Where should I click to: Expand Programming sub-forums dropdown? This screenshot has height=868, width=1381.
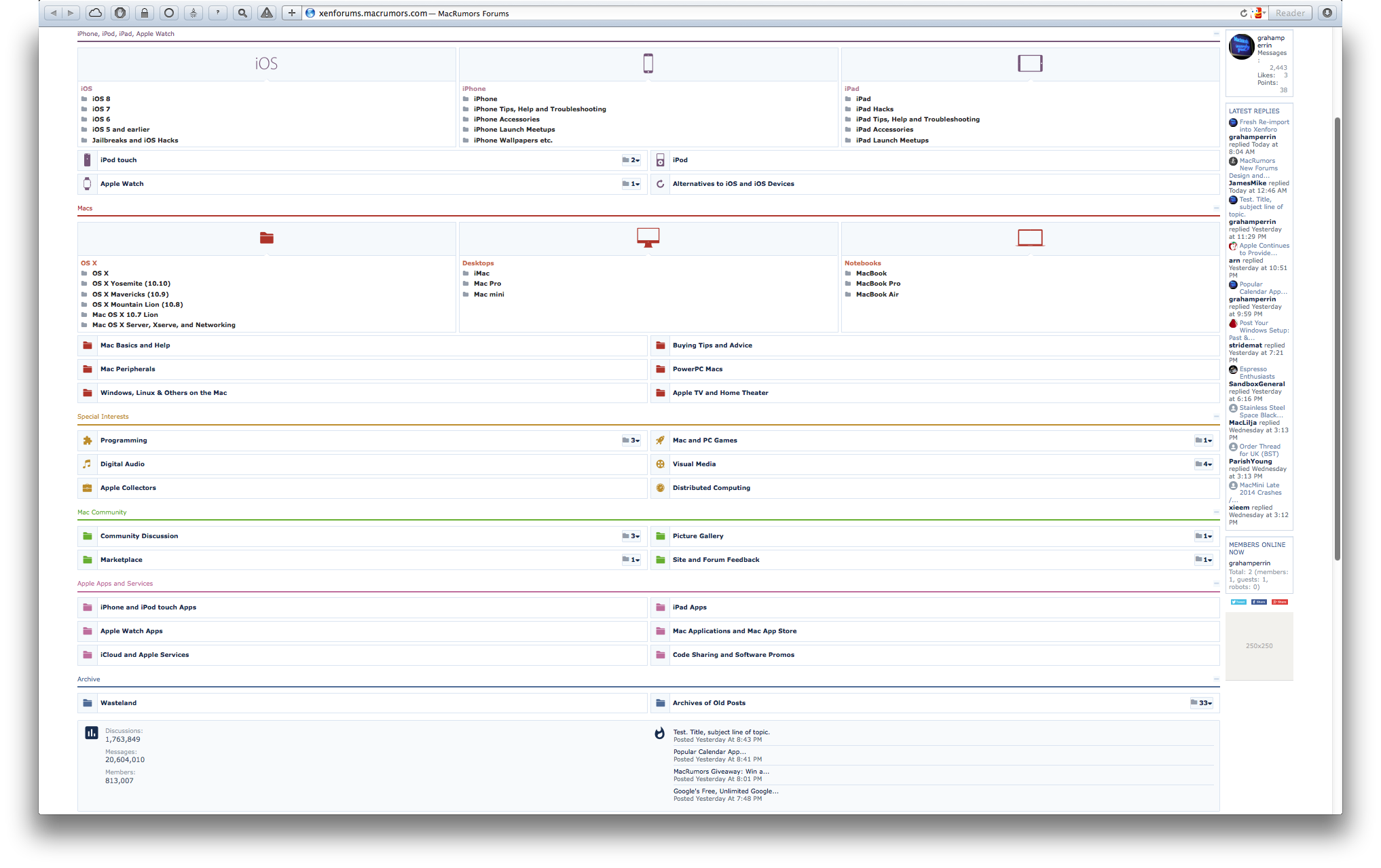631,440
